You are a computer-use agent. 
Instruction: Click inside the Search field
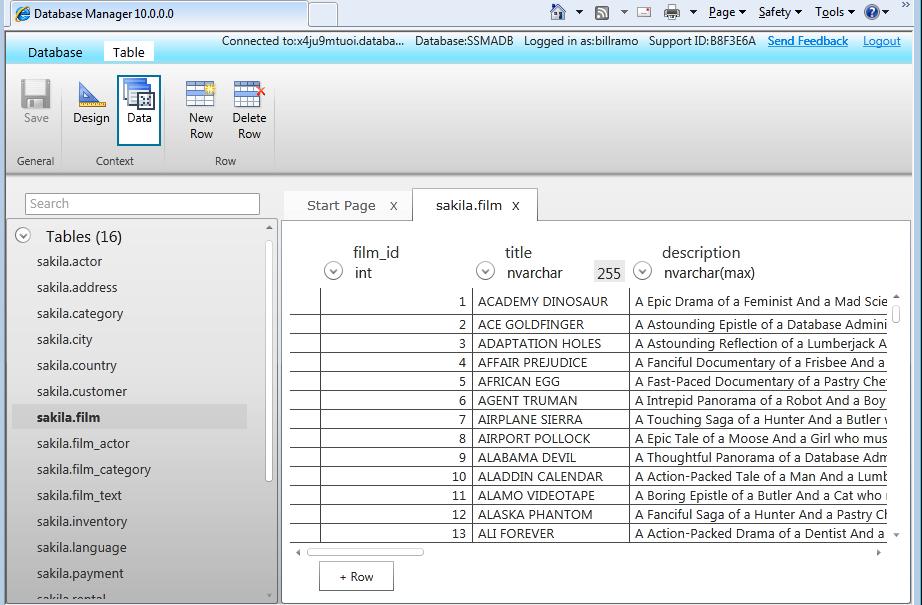pyautogui.click(x=140, y=203)
